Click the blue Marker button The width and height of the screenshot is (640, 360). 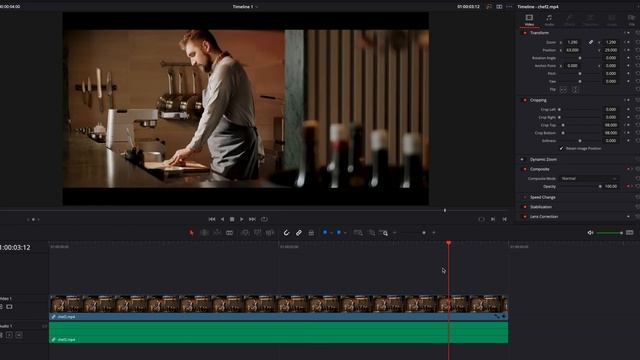click(338, 232)
